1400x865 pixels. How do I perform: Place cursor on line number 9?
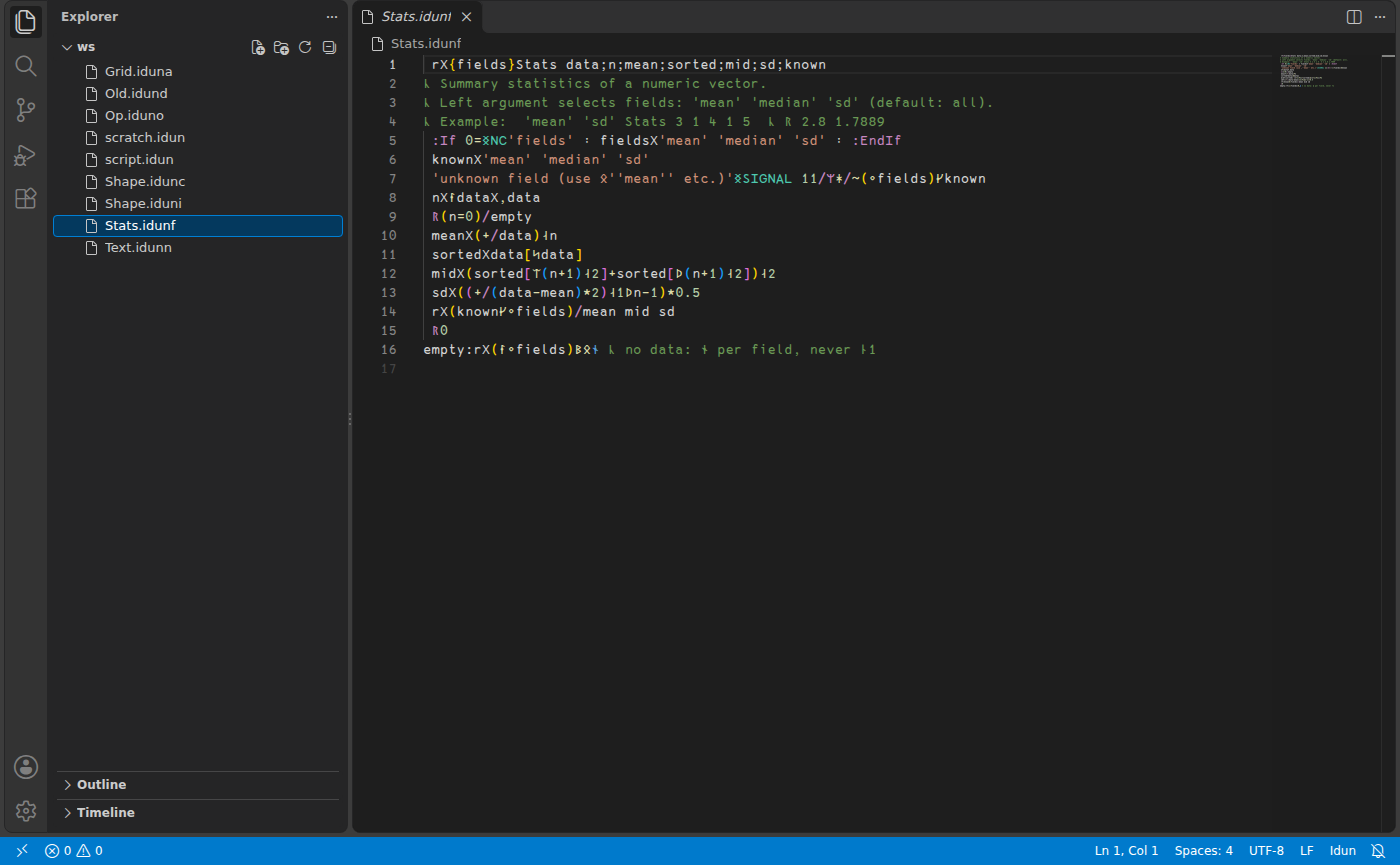(x=393, y=217)
